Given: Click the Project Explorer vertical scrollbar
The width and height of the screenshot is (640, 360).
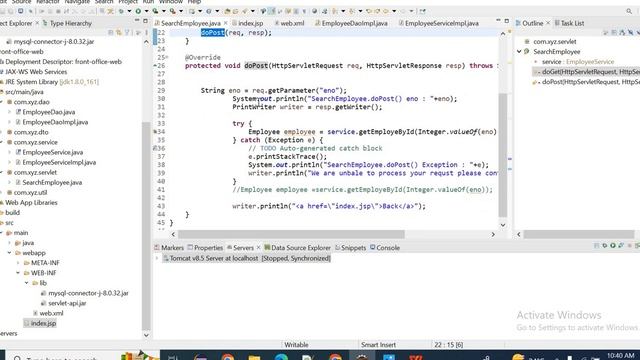Looking at the screenshot, I should point(146,227).
